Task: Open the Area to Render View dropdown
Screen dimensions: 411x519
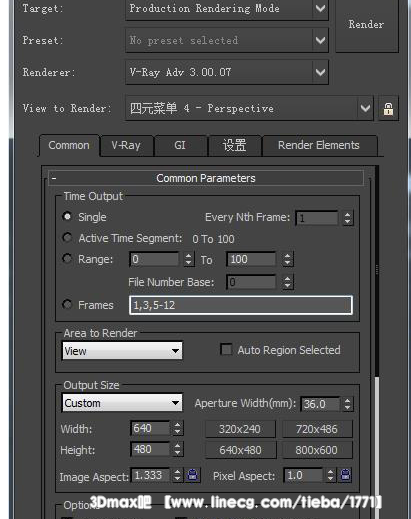Action: [122, 351]
